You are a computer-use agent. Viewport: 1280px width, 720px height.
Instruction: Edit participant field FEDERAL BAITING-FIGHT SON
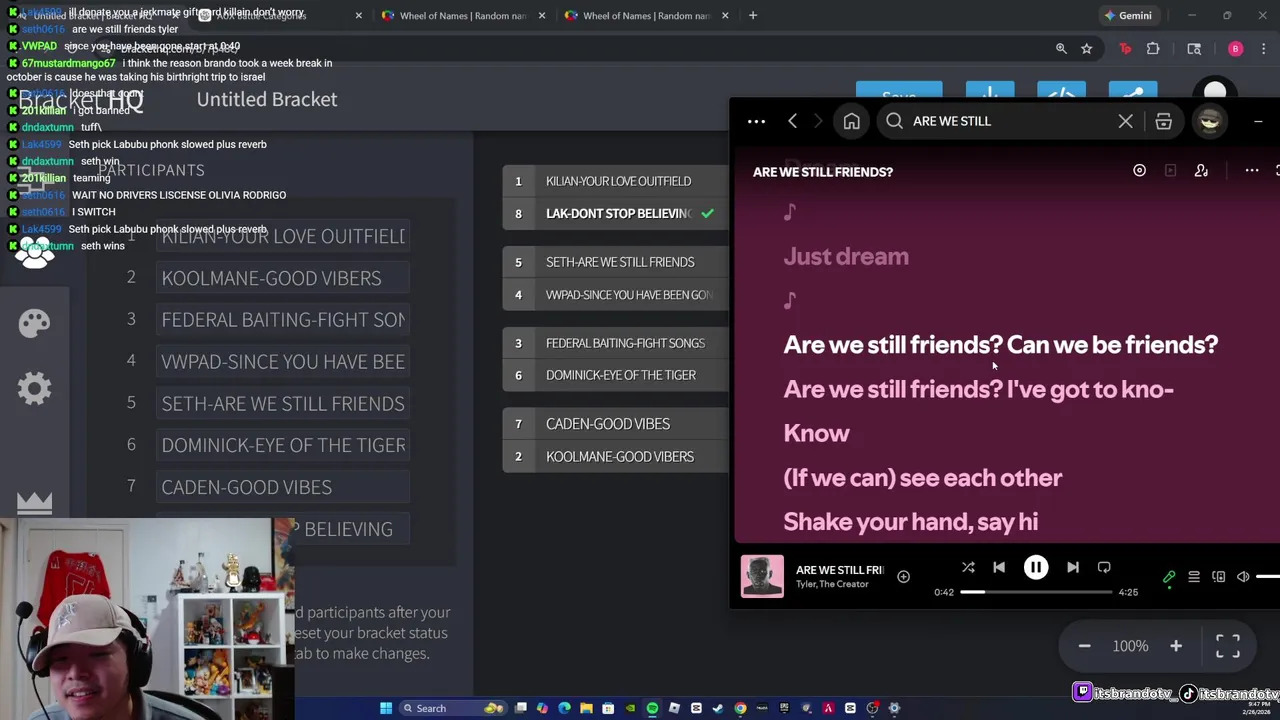point(283,320)
